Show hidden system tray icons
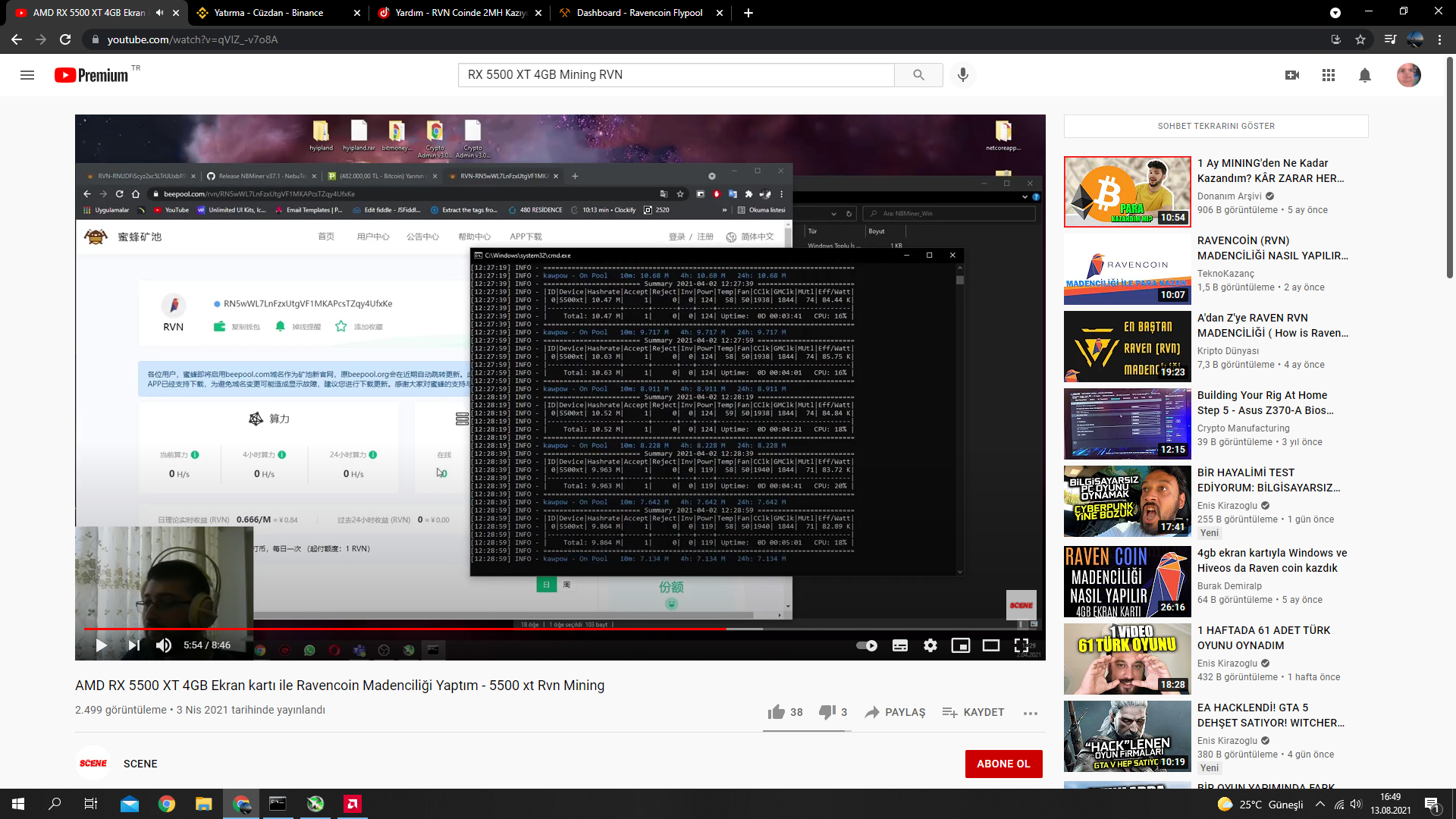 1320,804
